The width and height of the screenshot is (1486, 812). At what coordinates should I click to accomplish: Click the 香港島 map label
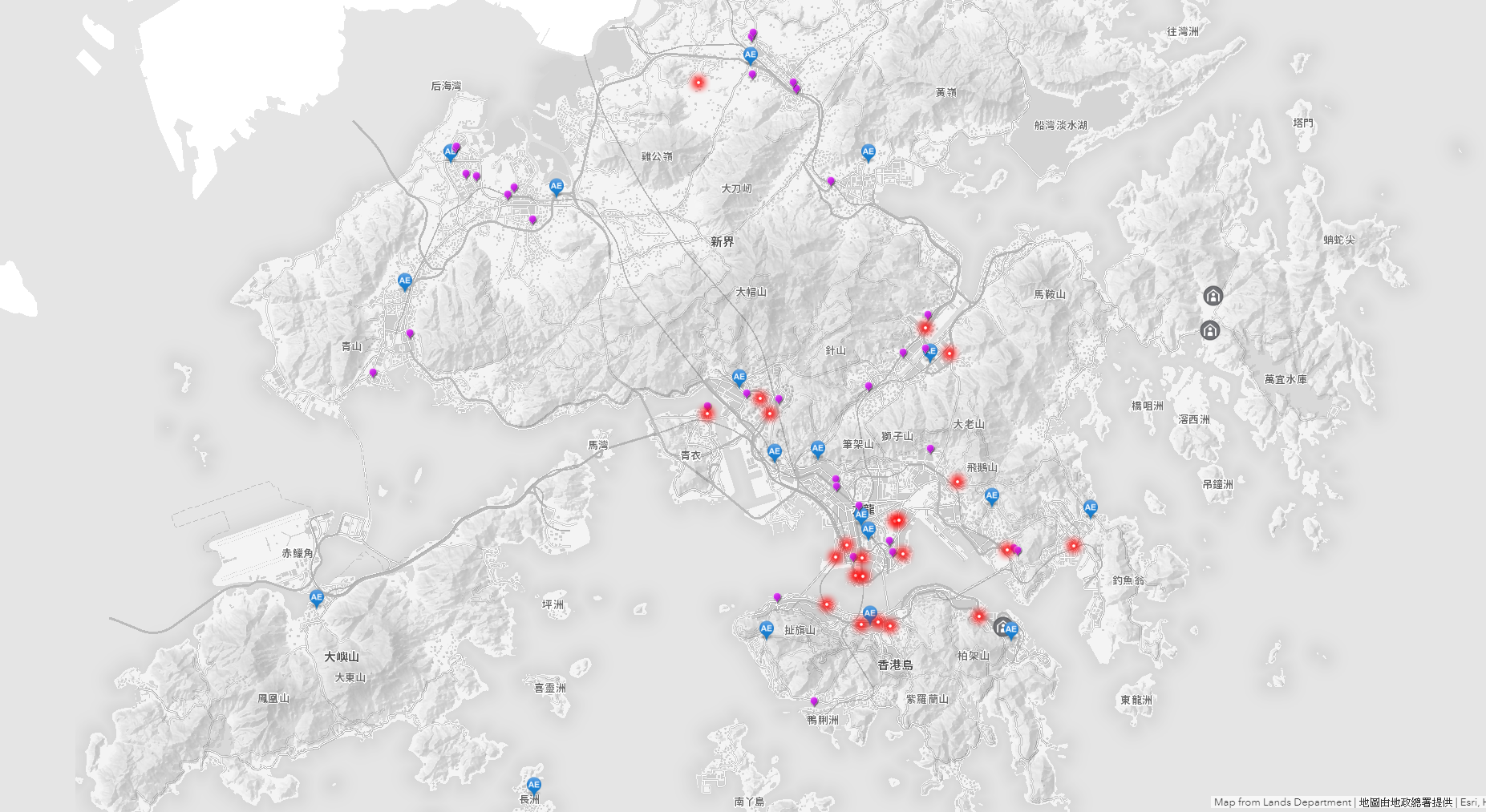pos(895,665)
